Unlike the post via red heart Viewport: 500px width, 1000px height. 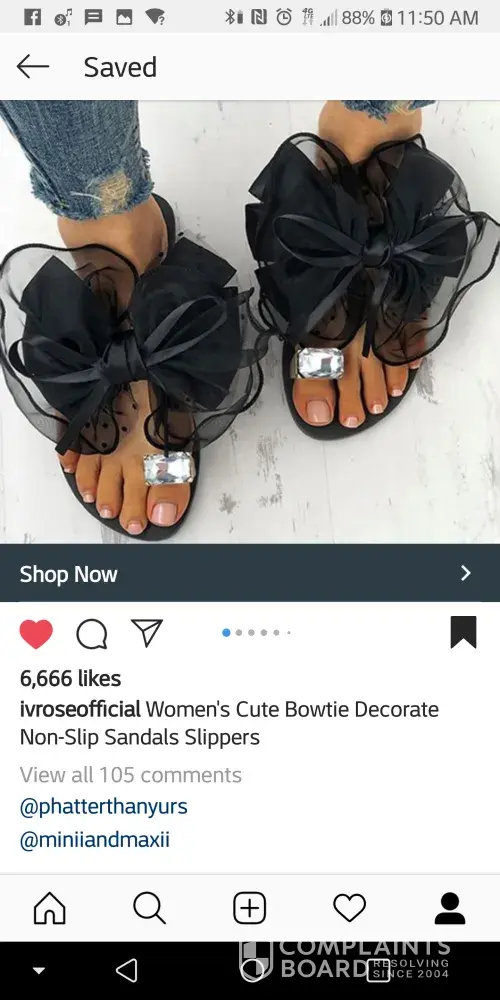click(36, 634)
